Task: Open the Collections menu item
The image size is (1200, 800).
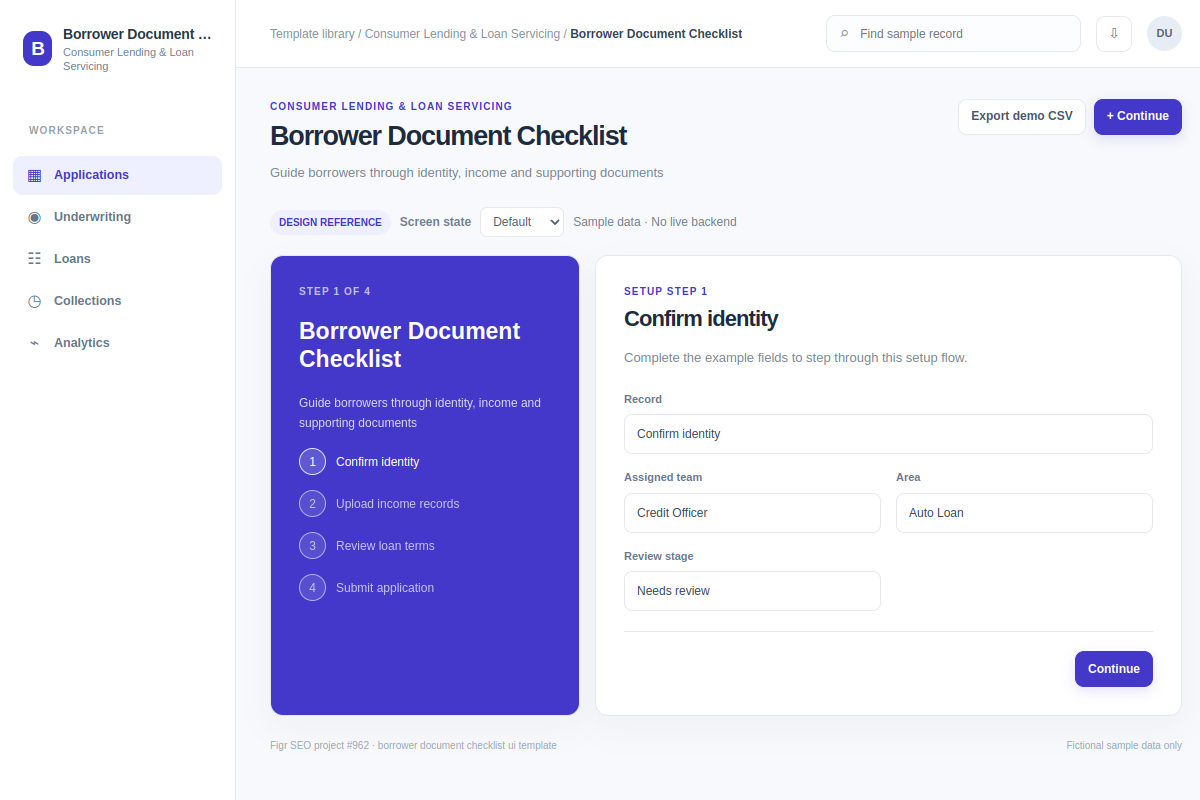Action: (117, 301)
